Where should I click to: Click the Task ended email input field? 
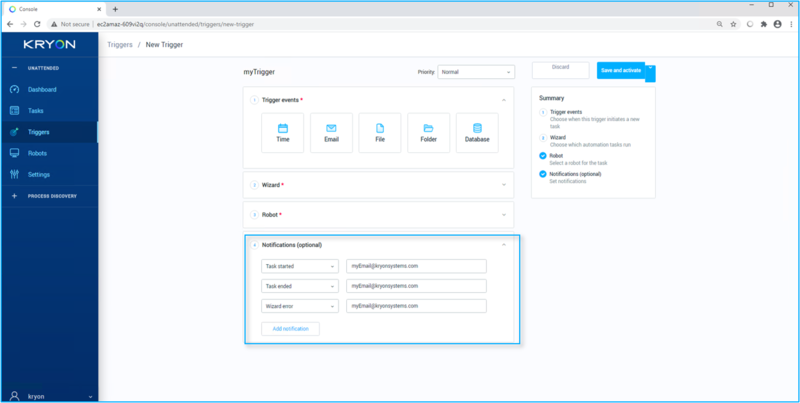416,286
